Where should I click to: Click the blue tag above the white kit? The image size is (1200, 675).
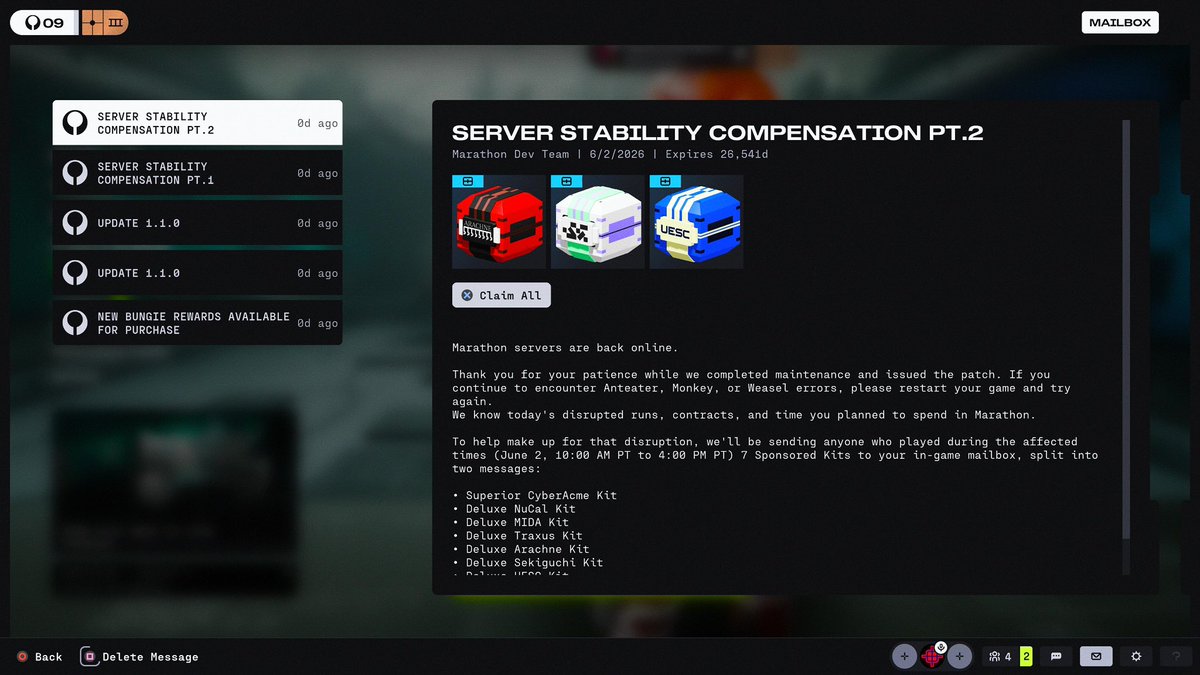click(566, 181)
